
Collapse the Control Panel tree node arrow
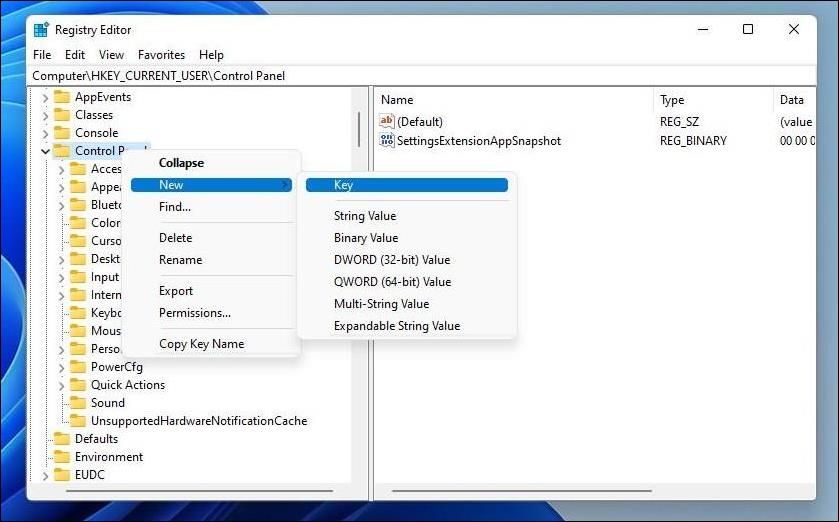click(x=45, y=151)
